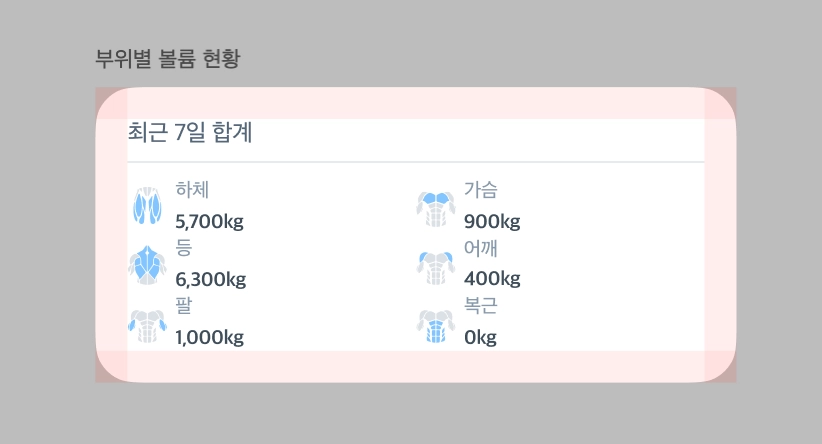The image size is (822, 444).
Task: Click the 5,700kg volume value
Action: pyautogui.click(x=210, y=221)
